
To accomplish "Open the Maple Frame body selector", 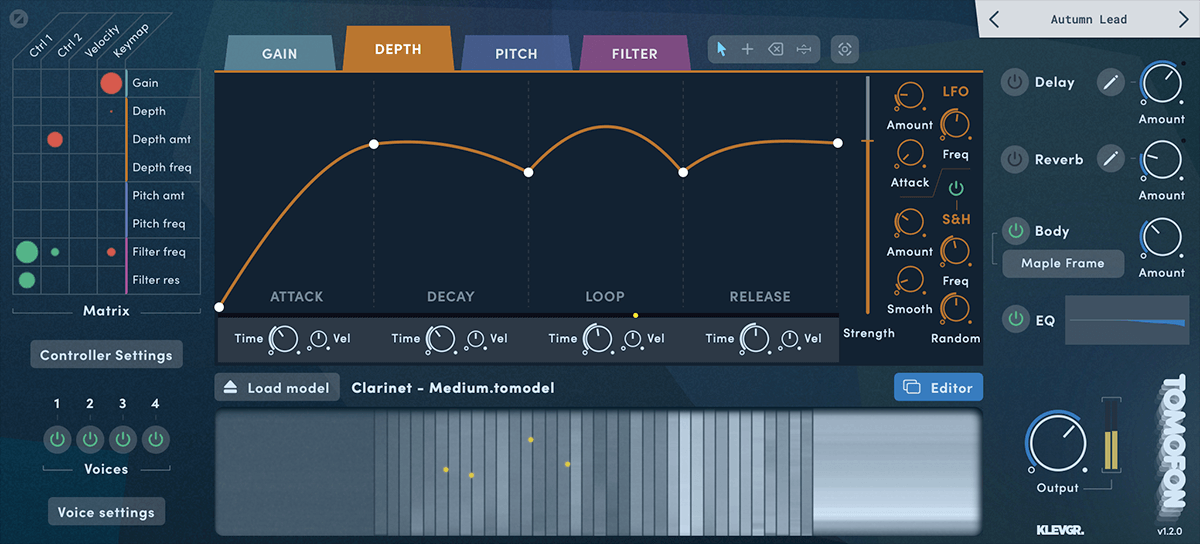I will point(1062,264).
